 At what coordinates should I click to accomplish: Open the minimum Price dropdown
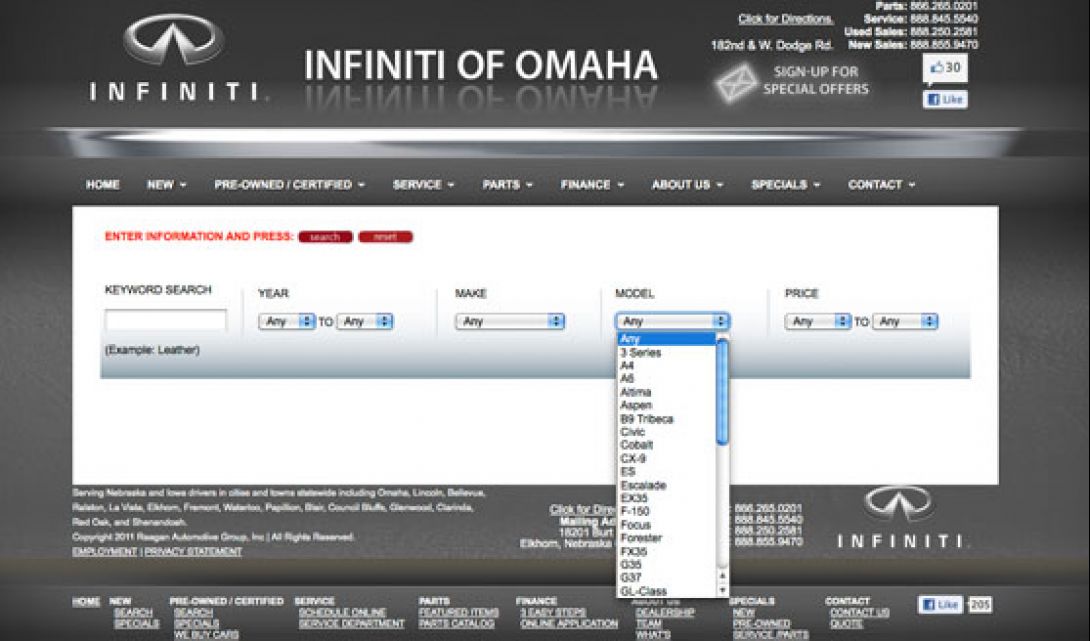click(818, 321)
